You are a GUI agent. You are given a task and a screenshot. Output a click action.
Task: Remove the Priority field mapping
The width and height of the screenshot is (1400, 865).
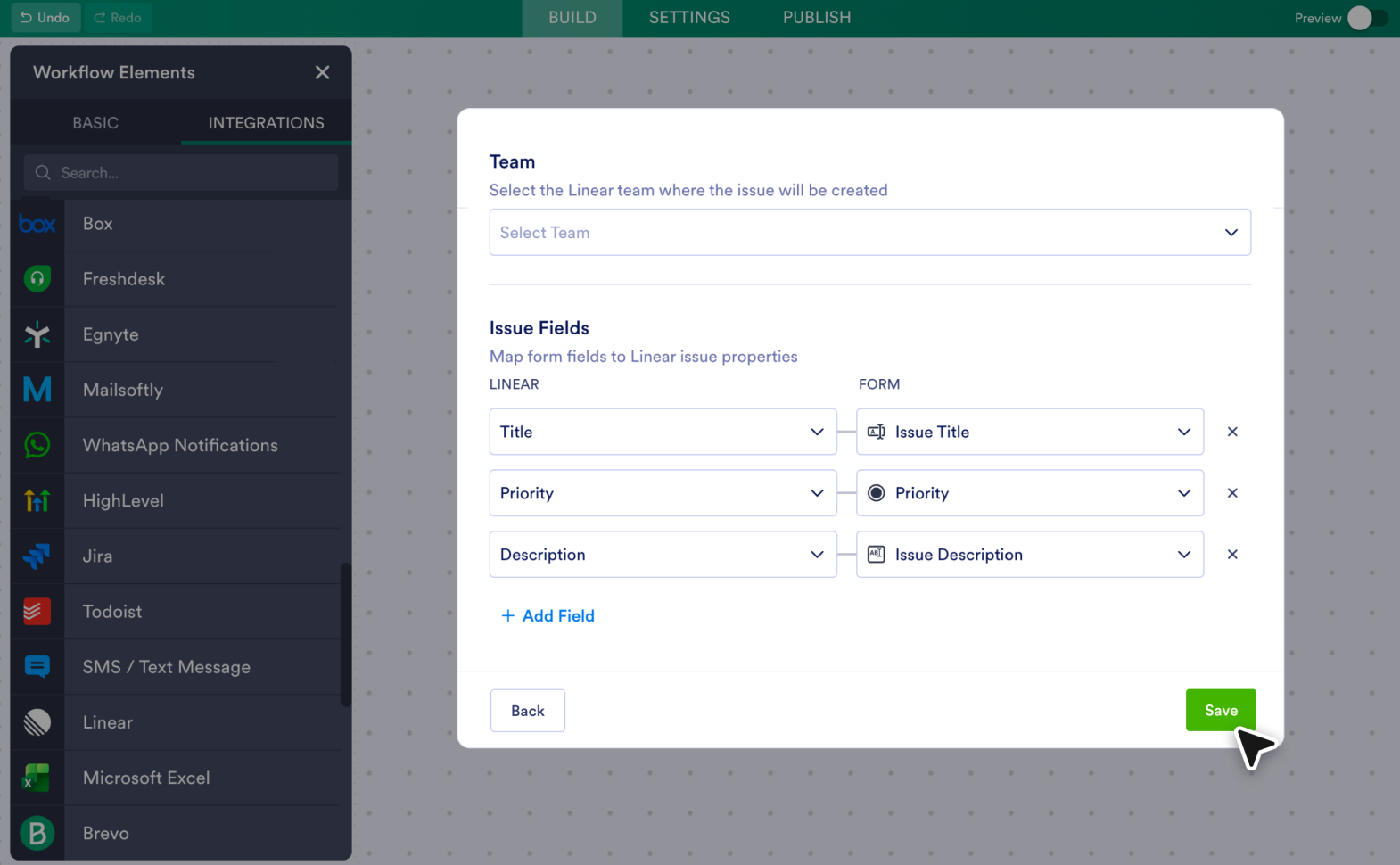coord(1232,493)
